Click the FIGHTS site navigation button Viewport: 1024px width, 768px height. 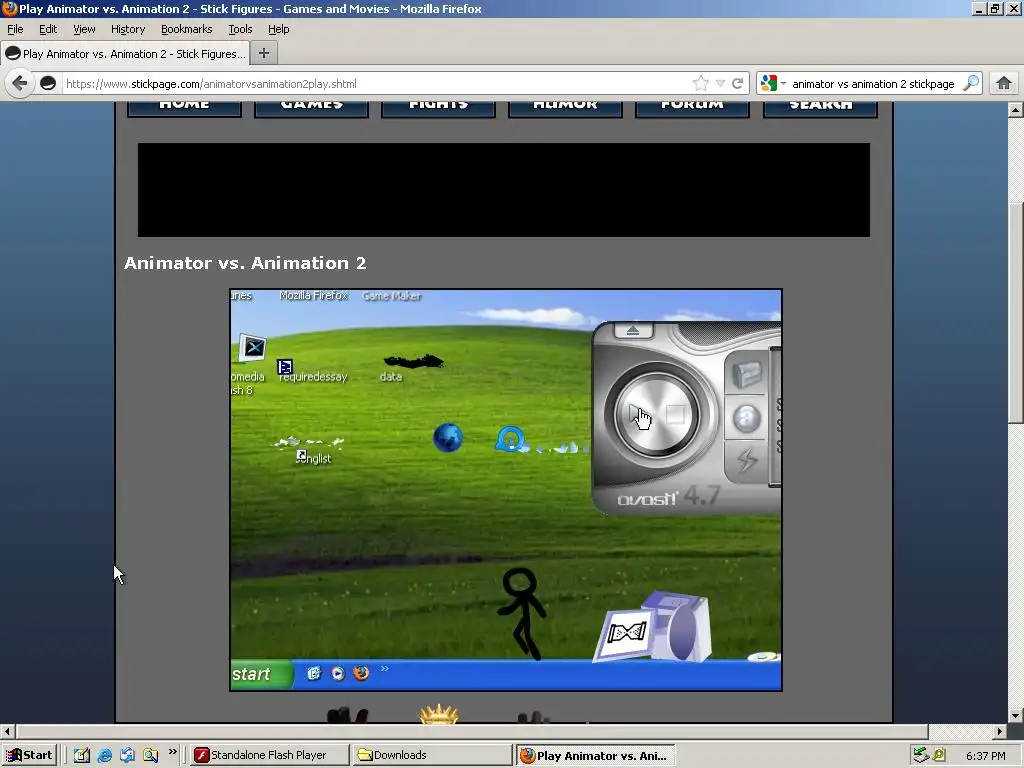(x=438, y=109)
